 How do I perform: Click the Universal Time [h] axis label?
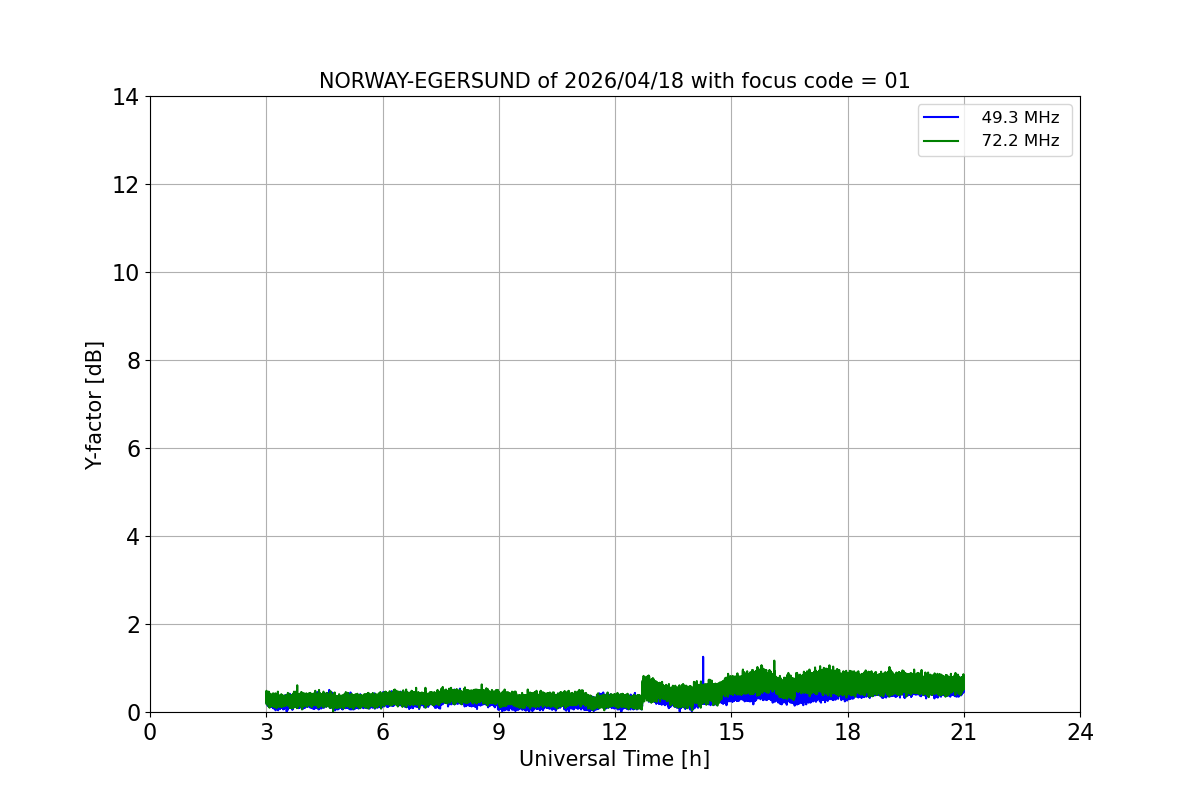click(614, 759)
